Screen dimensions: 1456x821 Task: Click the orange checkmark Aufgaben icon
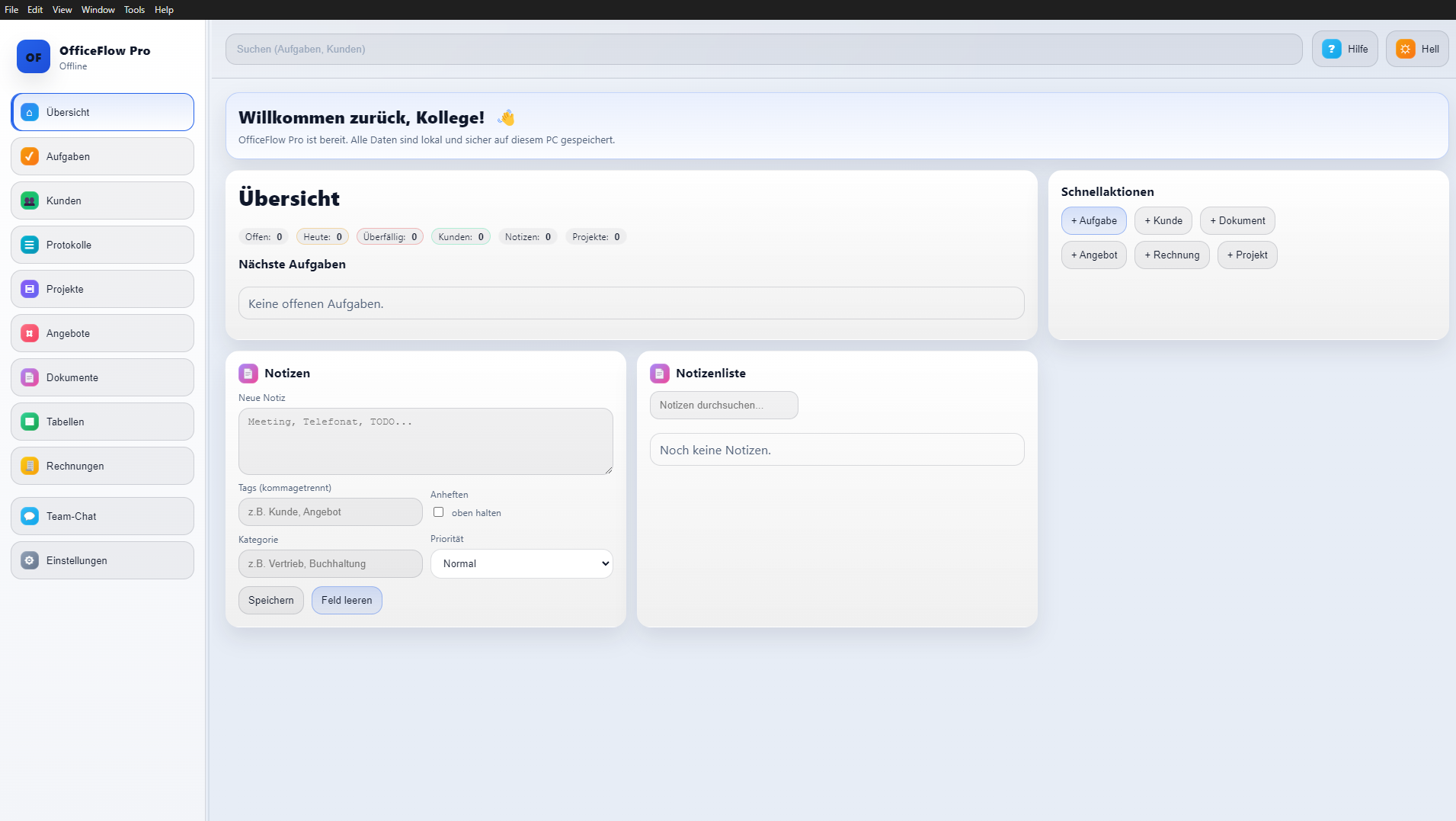[x=30, y=156]
